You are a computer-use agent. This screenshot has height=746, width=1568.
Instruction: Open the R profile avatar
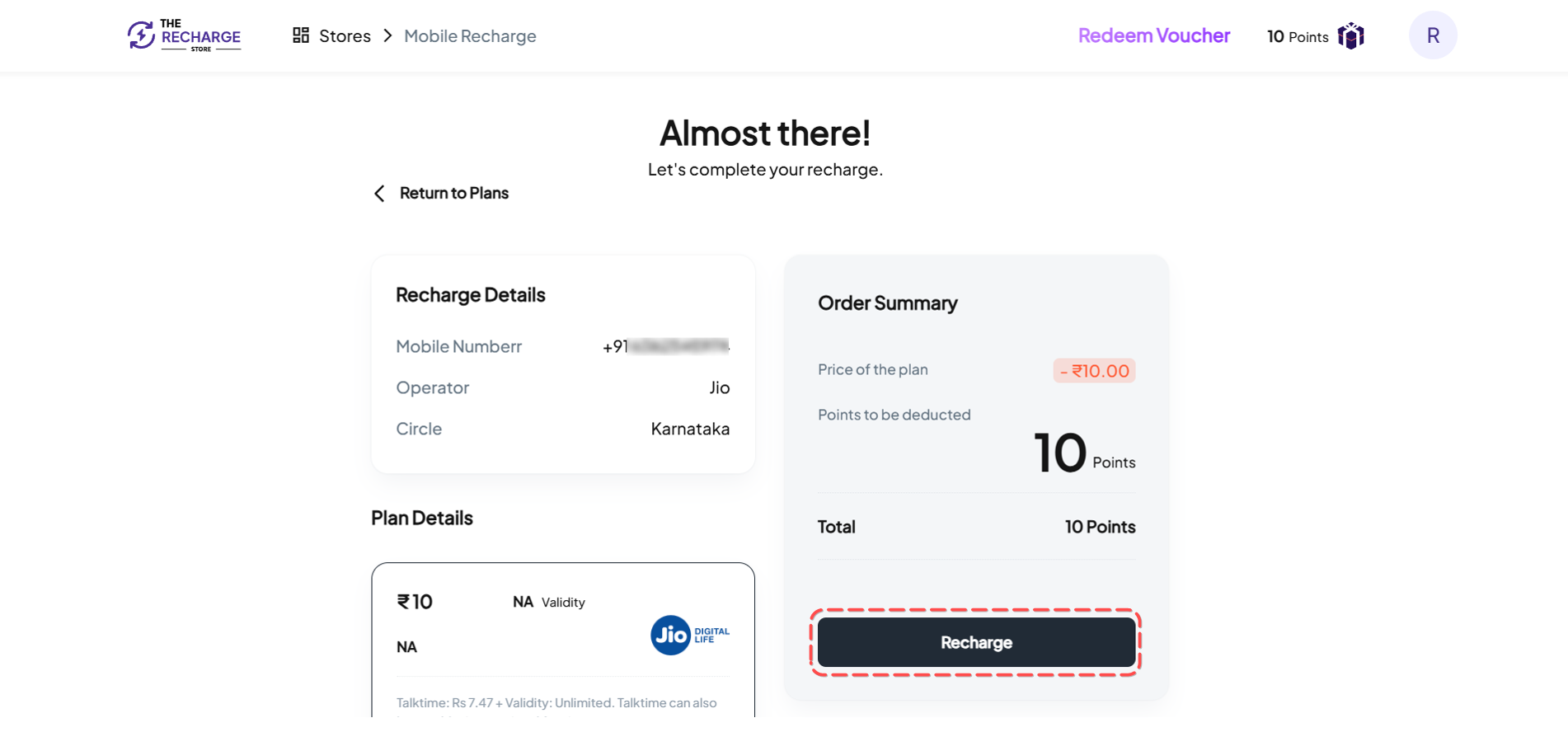[1433, 35]
